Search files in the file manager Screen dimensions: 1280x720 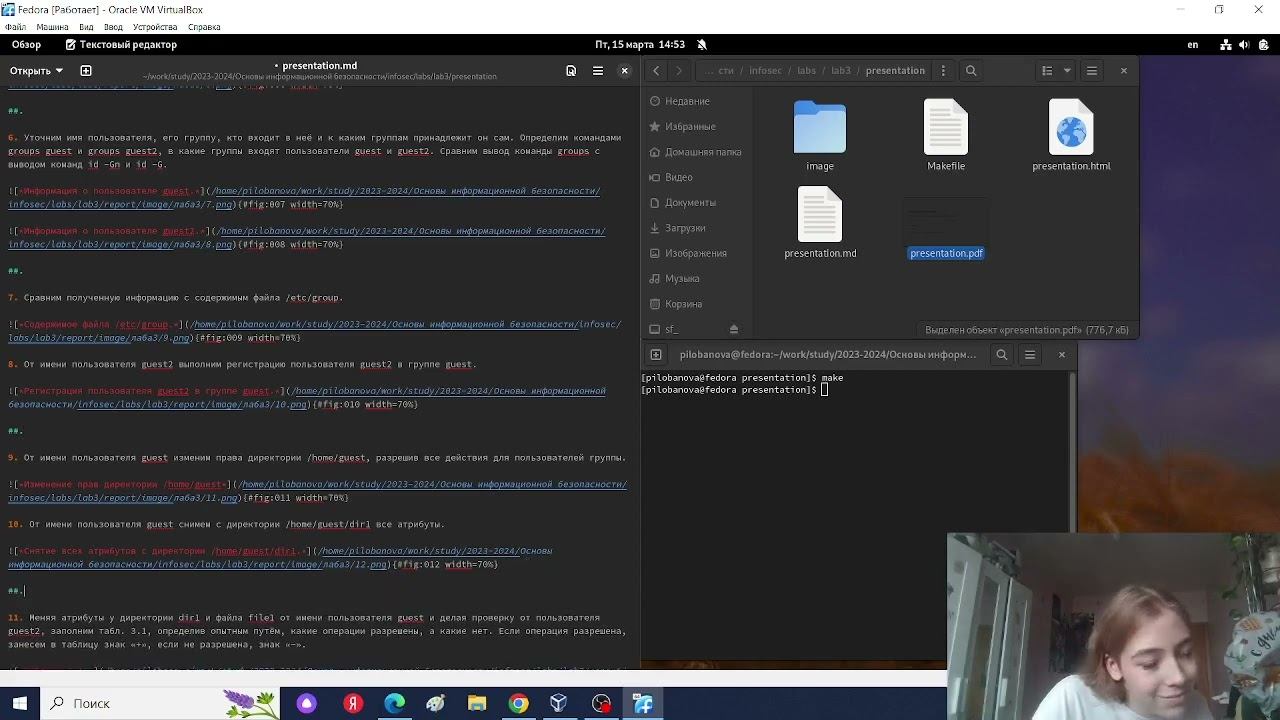tap(971, 71)
